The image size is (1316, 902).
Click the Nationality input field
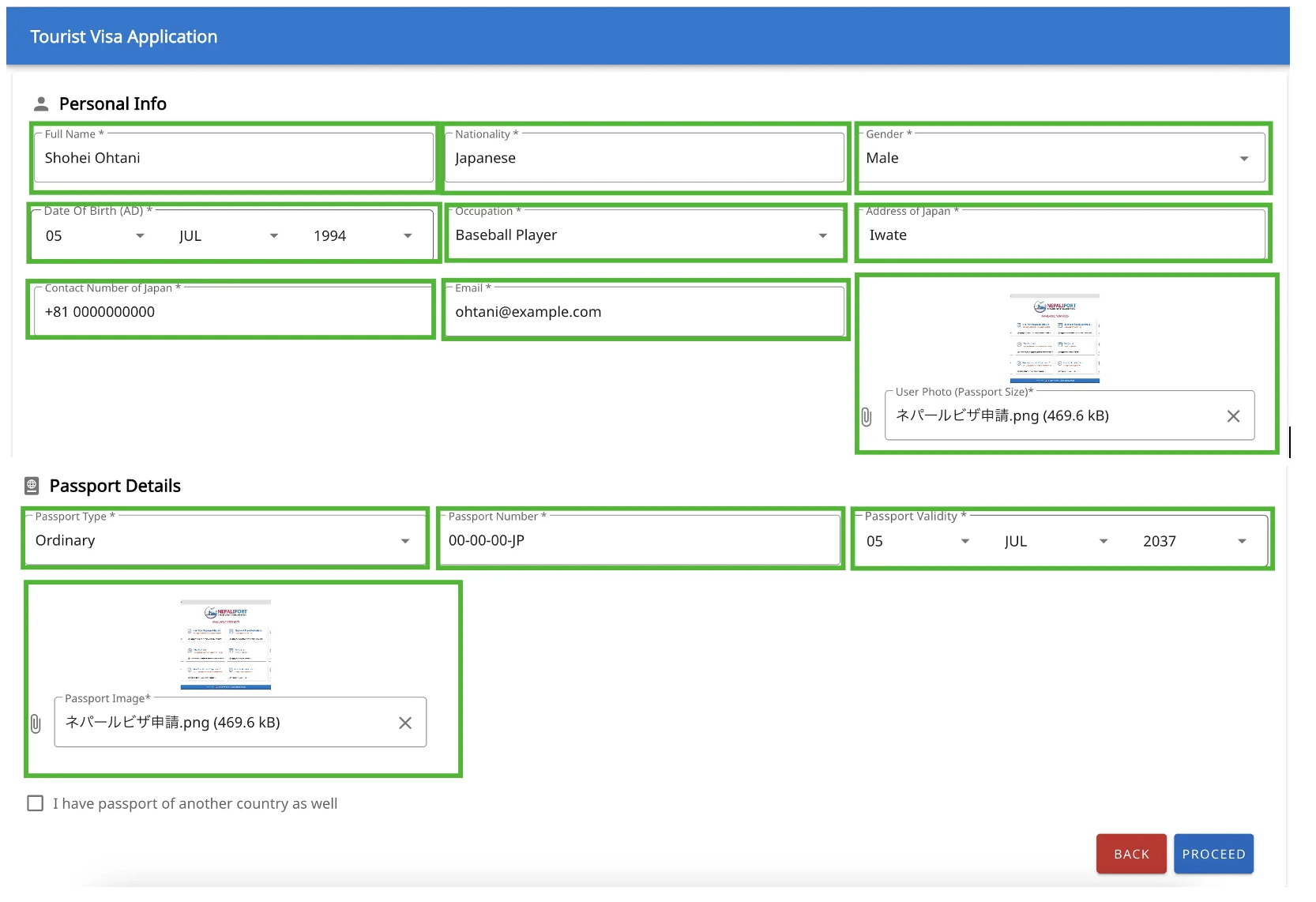tap(645, 158)
